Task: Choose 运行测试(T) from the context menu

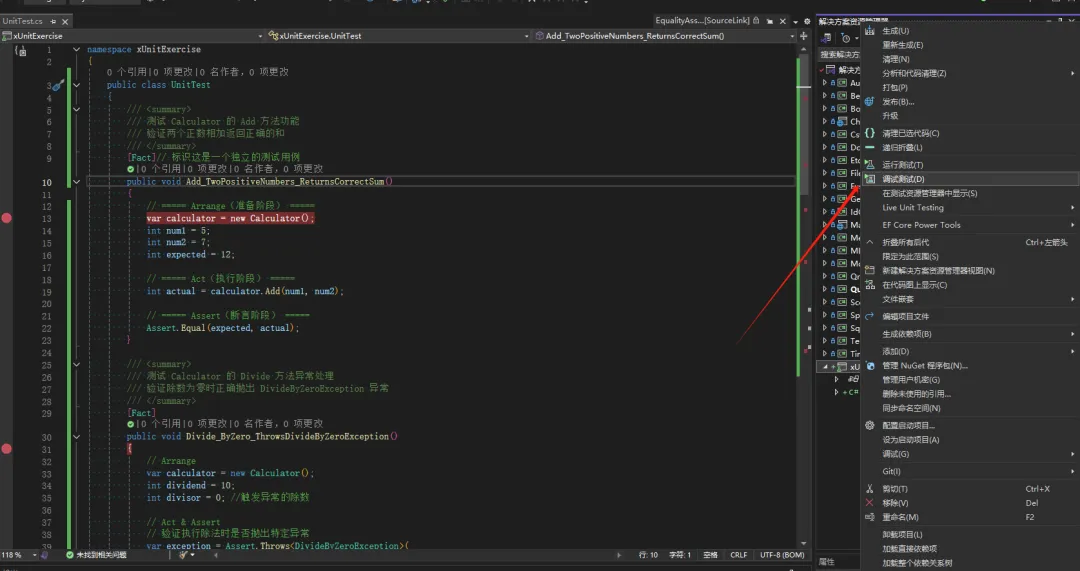Action: 970,165
